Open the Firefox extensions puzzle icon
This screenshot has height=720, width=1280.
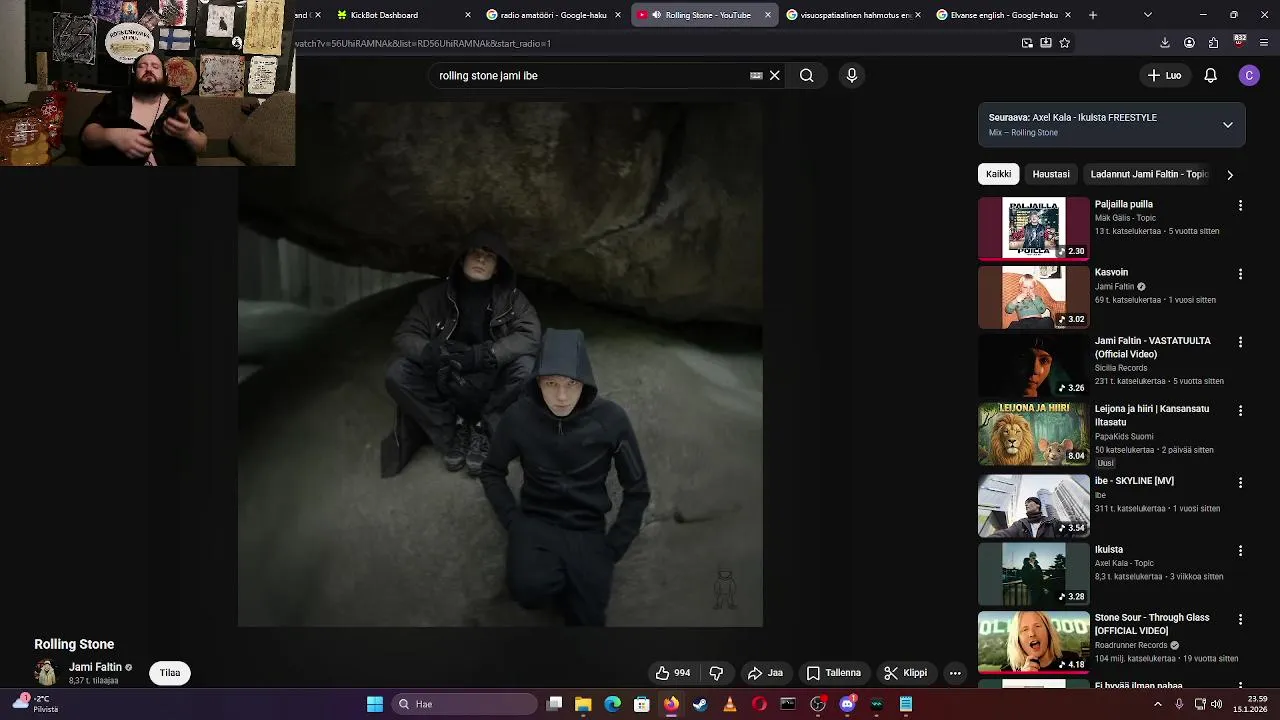(x=1213, y=43)
